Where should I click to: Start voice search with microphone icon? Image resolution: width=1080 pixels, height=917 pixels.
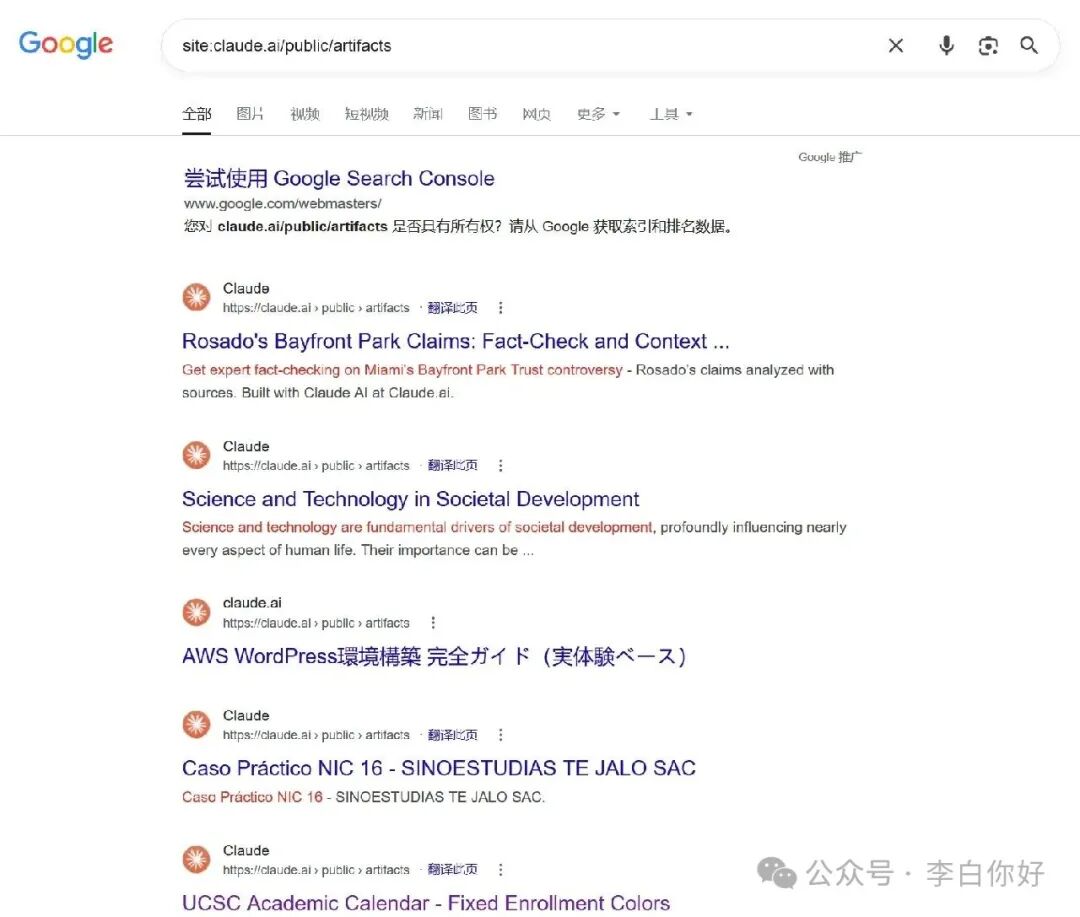[946, 45]
